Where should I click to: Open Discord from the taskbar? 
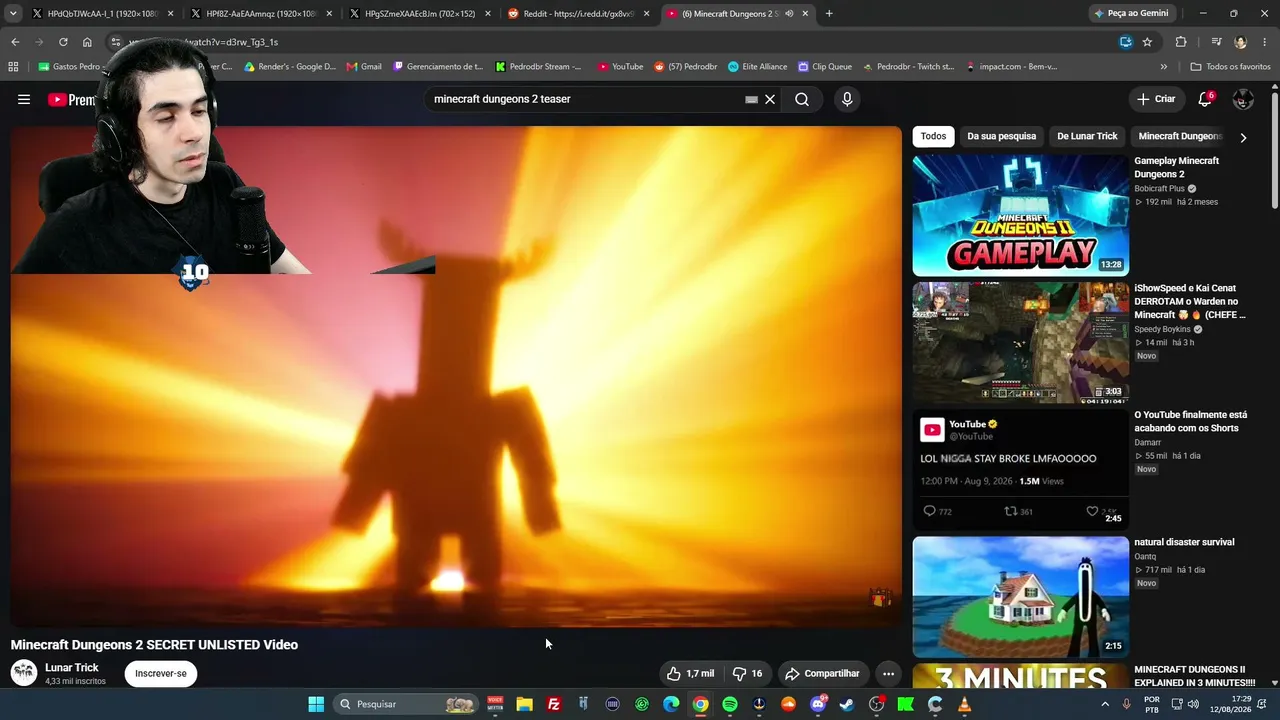coord(818,704)
